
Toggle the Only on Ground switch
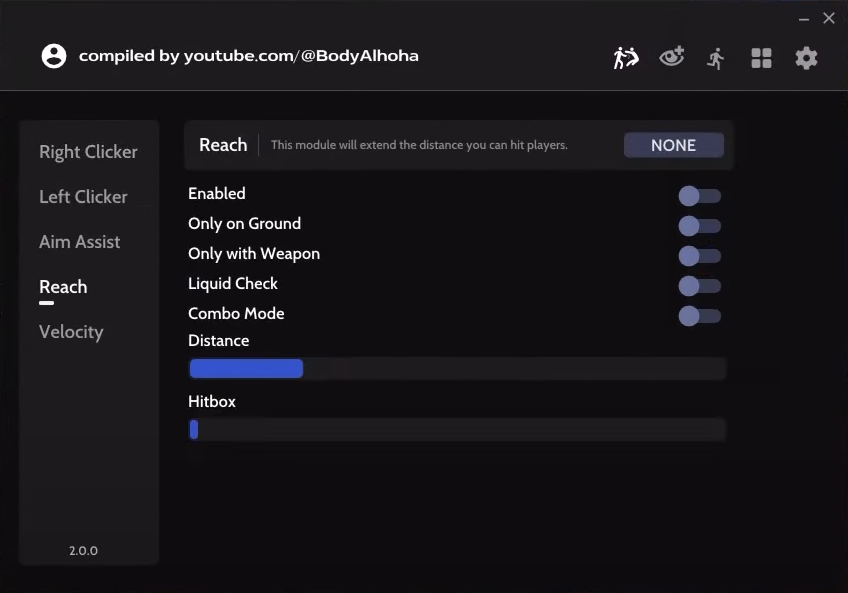(700, 226)
